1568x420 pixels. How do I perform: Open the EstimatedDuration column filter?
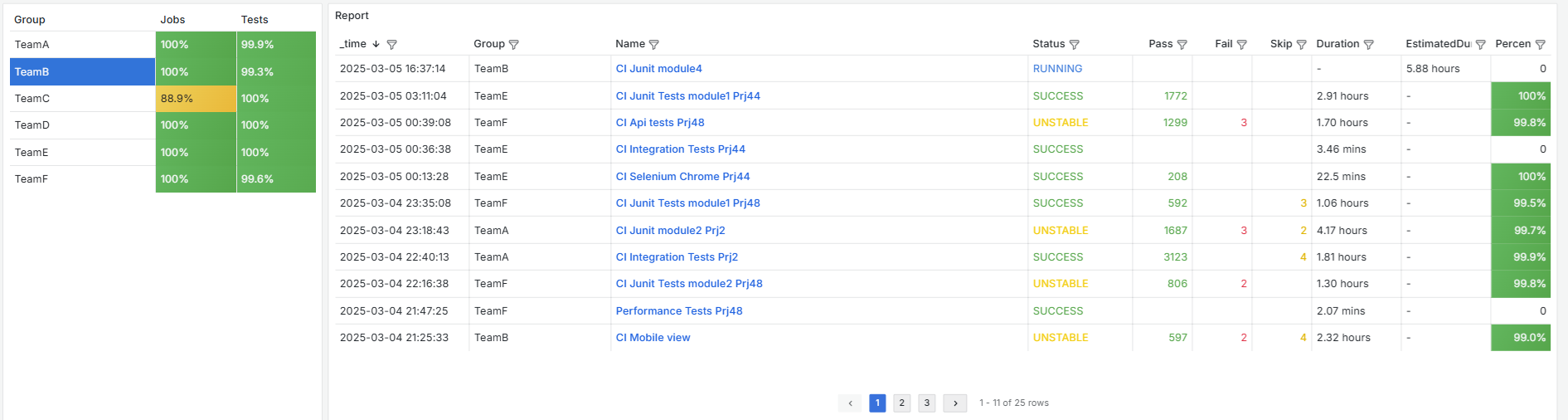pyautogui.click(x=1480, y=45)
